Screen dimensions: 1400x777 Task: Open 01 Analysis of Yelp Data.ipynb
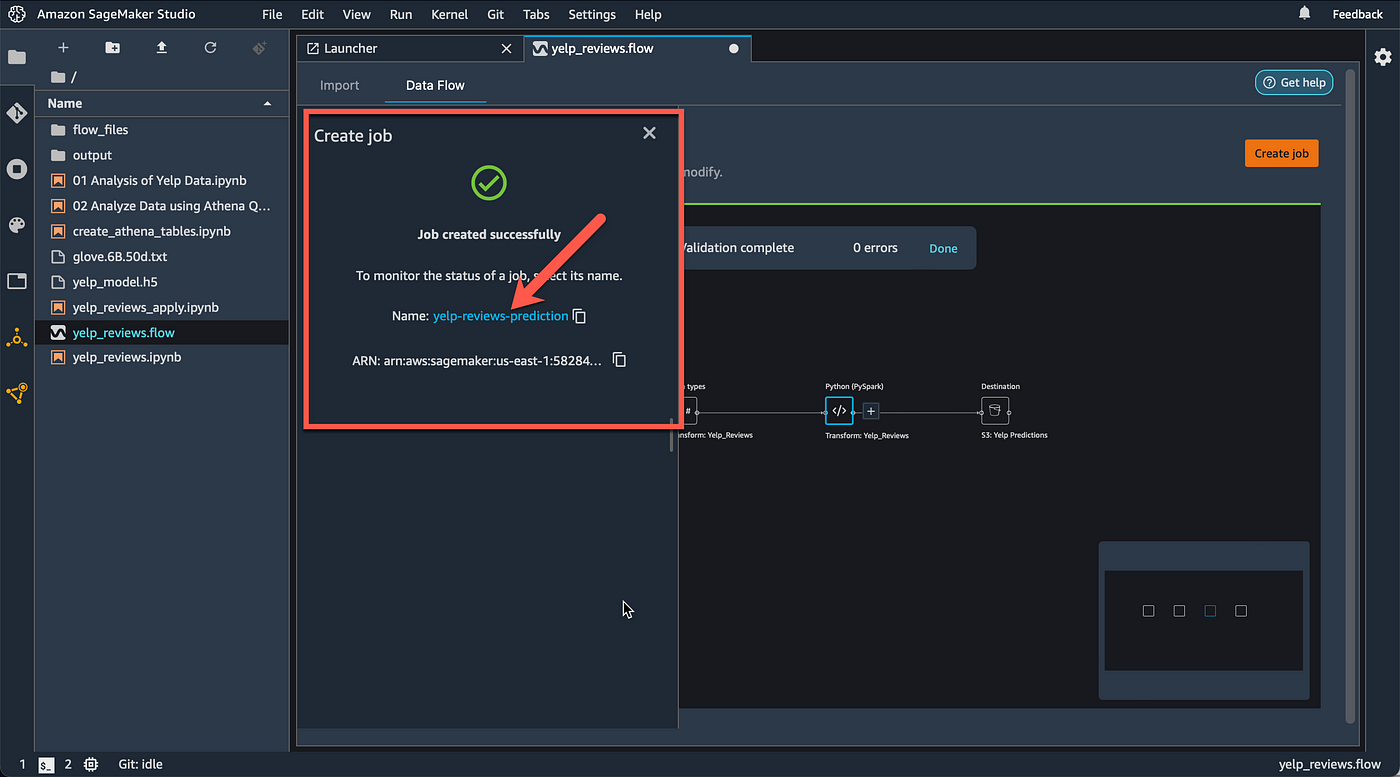tap(161, 181)
